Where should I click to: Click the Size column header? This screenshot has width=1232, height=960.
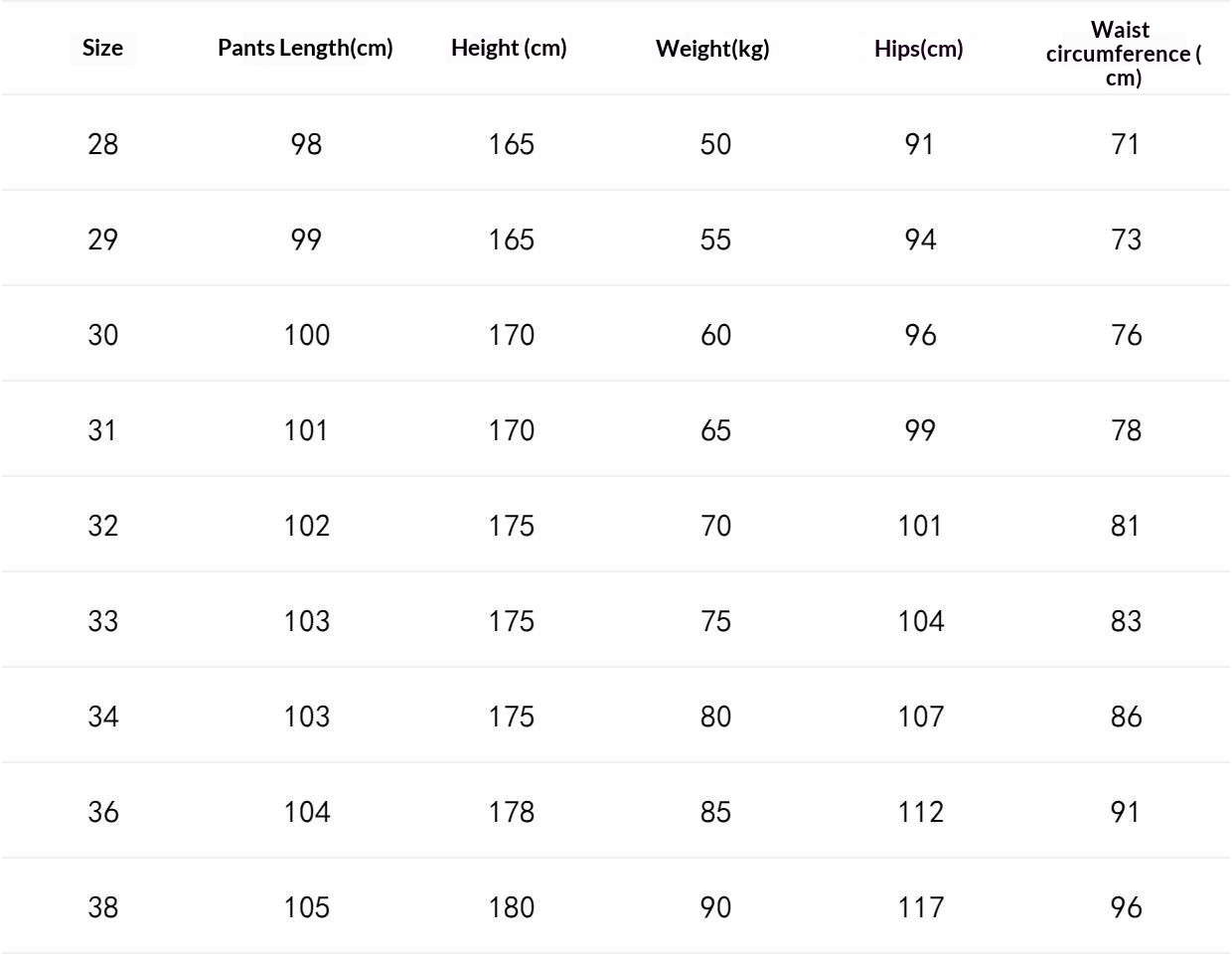click(x=102, y=48)
